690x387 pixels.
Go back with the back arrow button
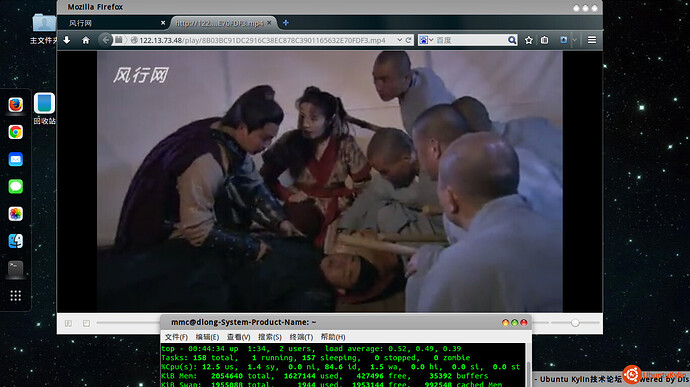point(105,40)
